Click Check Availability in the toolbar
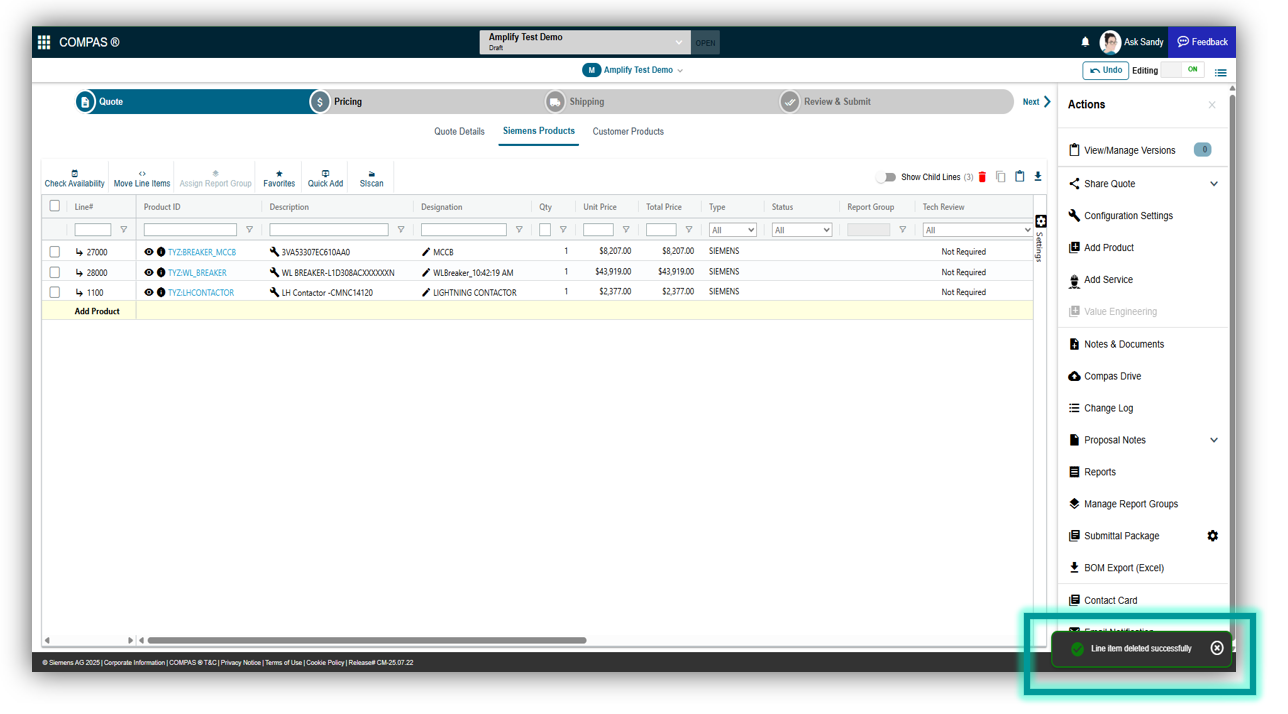Screen dimensions: 1288x714 click(x=74, y=178)
